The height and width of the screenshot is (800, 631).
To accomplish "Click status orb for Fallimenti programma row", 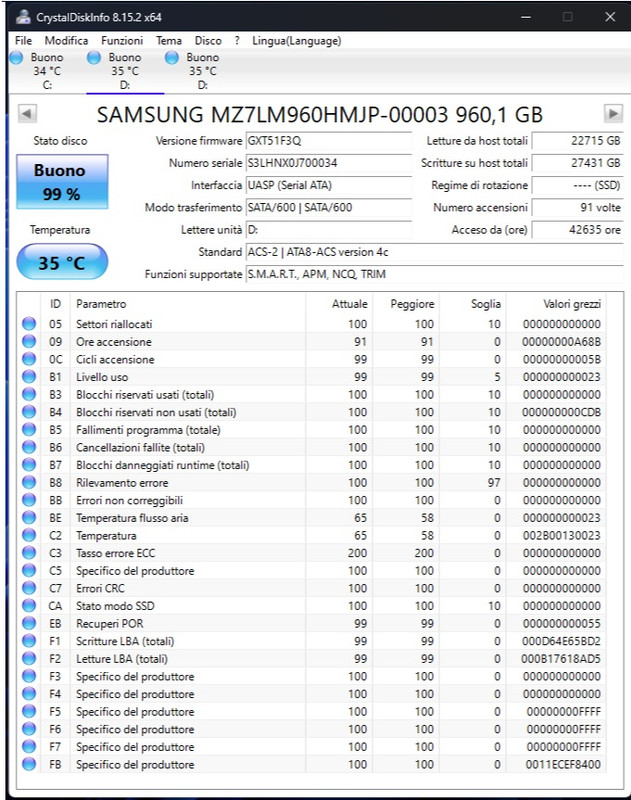I will (29, 430).
